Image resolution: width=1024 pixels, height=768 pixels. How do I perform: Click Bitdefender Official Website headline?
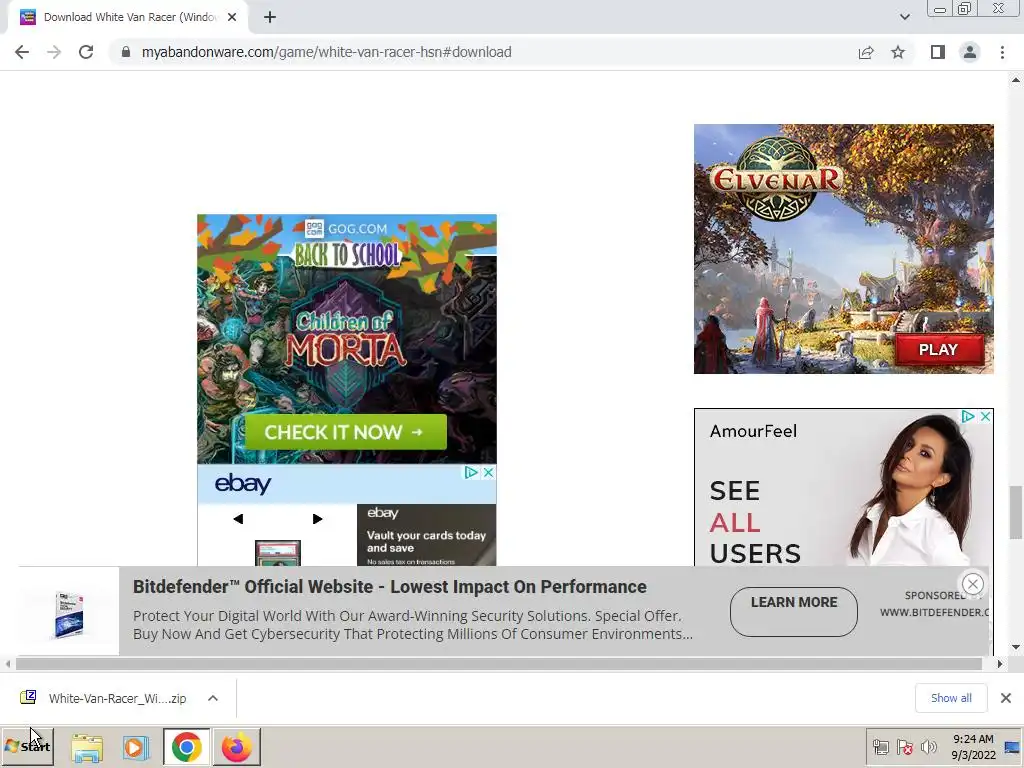(x=390, y=586)
